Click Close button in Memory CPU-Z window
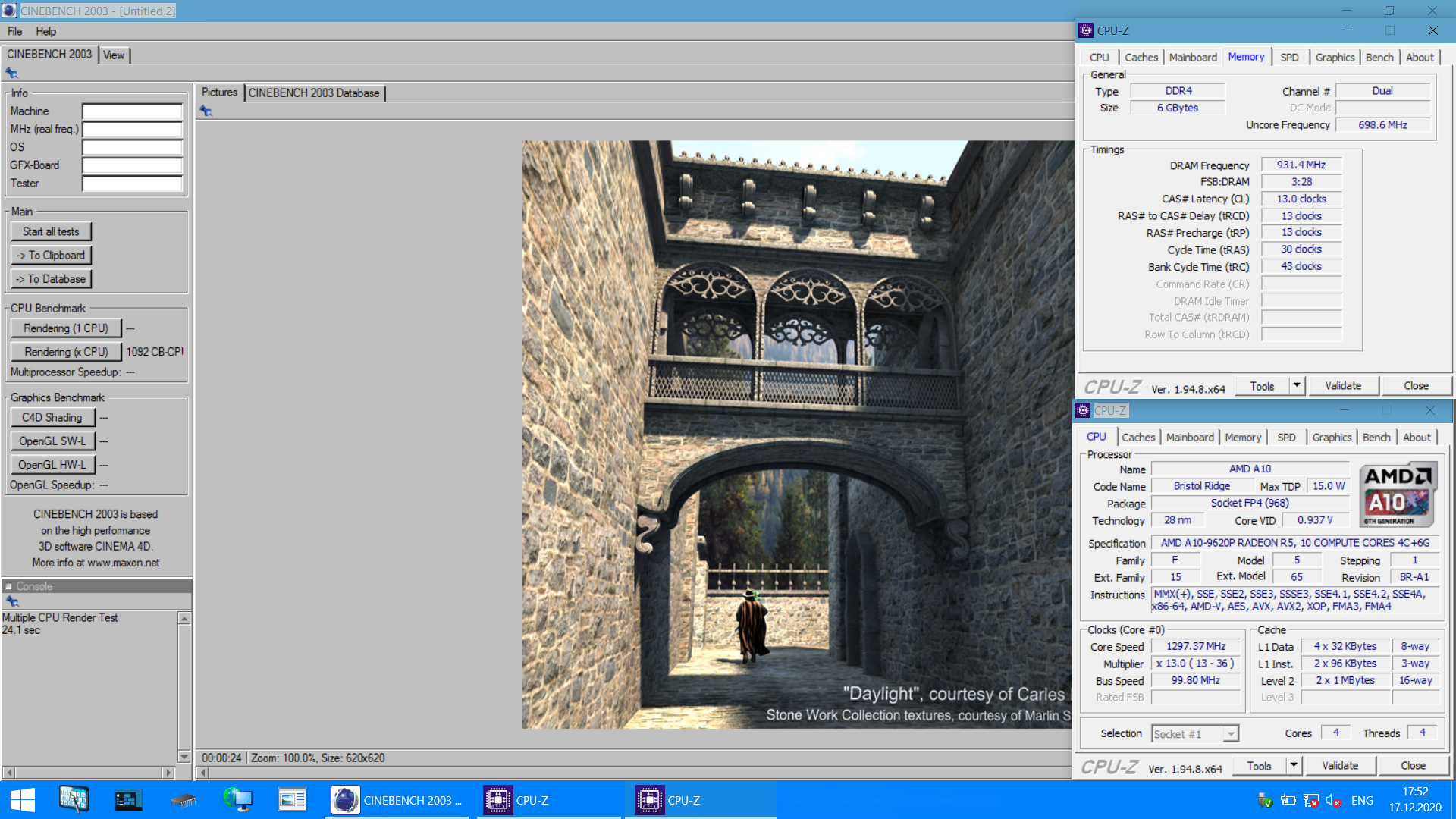 (x=1415, y=386)
